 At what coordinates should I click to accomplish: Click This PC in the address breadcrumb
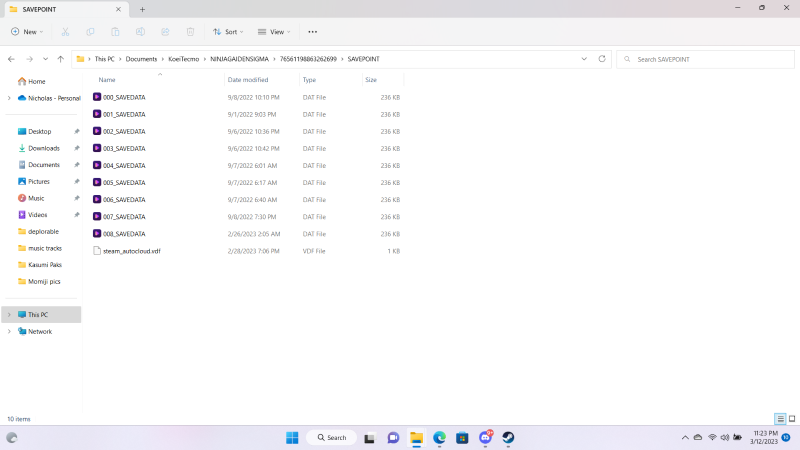[105, 59]
